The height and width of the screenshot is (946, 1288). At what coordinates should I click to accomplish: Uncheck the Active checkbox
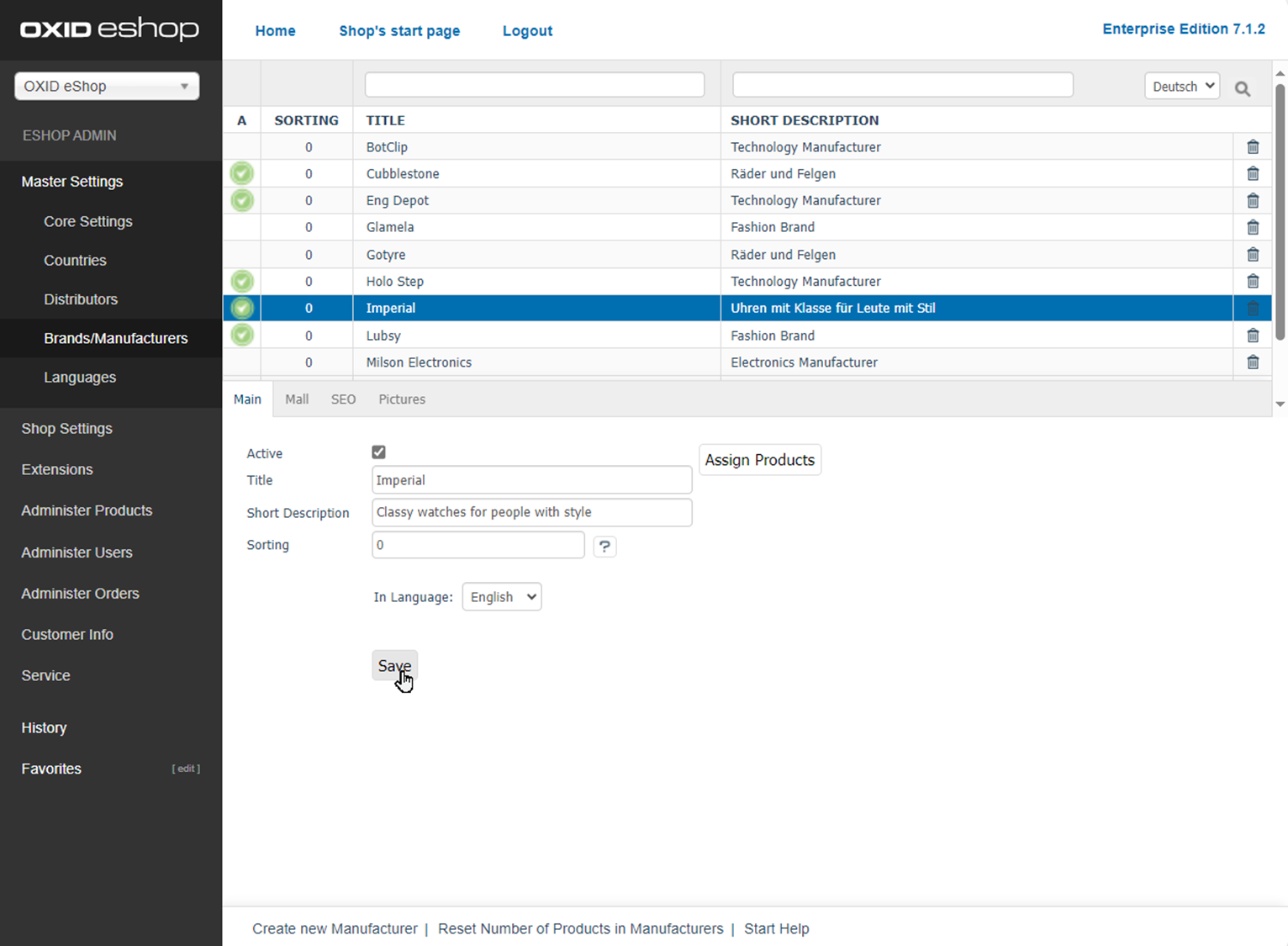(x=378, y=452)
